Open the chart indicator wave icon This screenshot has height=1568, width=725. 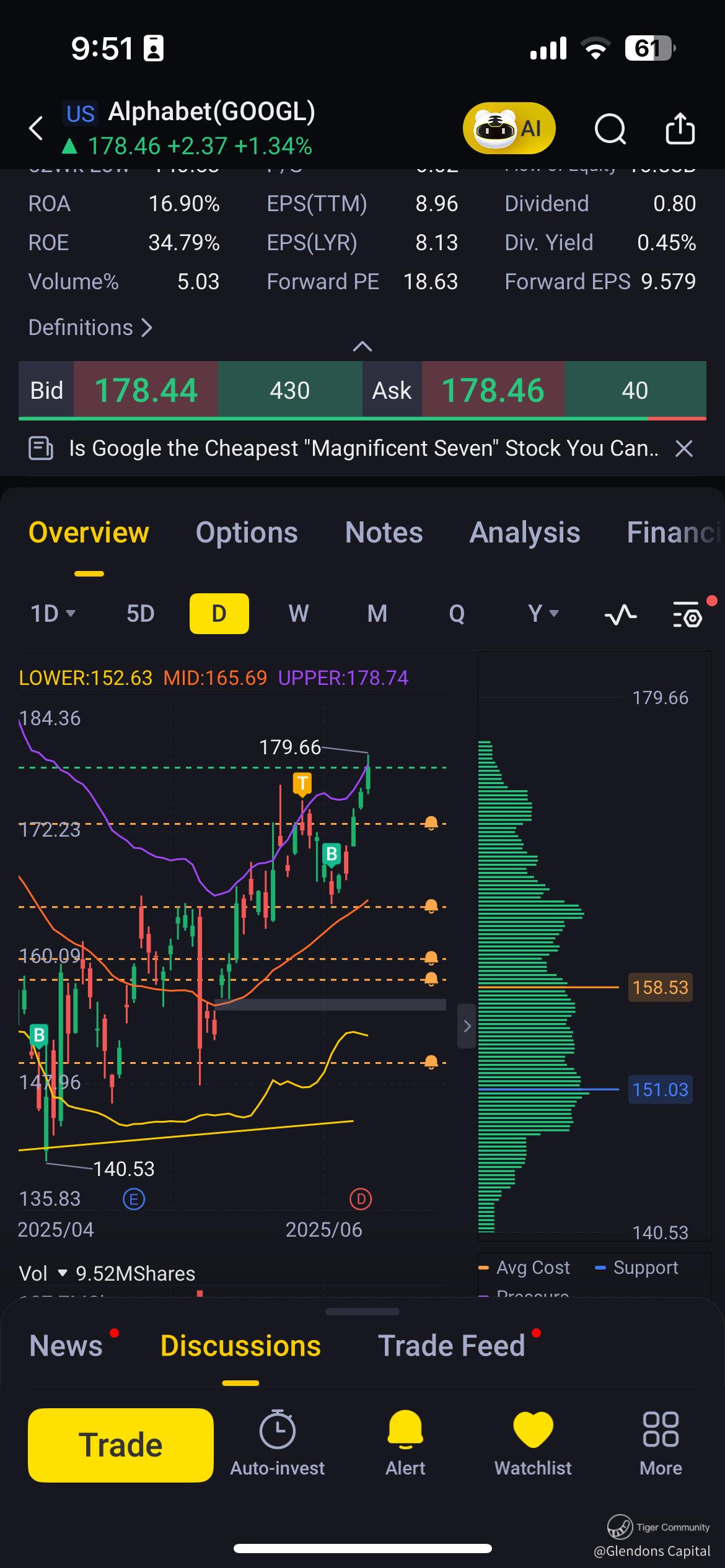(x=620, y=614)
